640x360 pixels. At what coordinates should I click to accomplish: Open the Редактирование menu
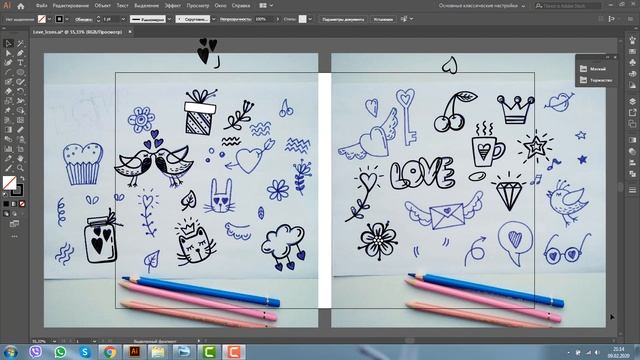click(x=71, y=6)
